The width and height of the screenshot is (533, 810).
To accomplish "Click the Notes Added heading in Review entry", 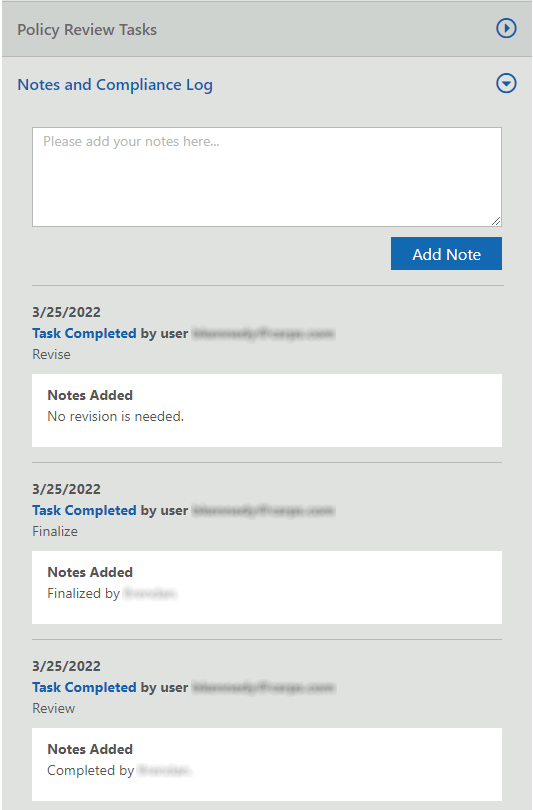I will coord(90,750).
